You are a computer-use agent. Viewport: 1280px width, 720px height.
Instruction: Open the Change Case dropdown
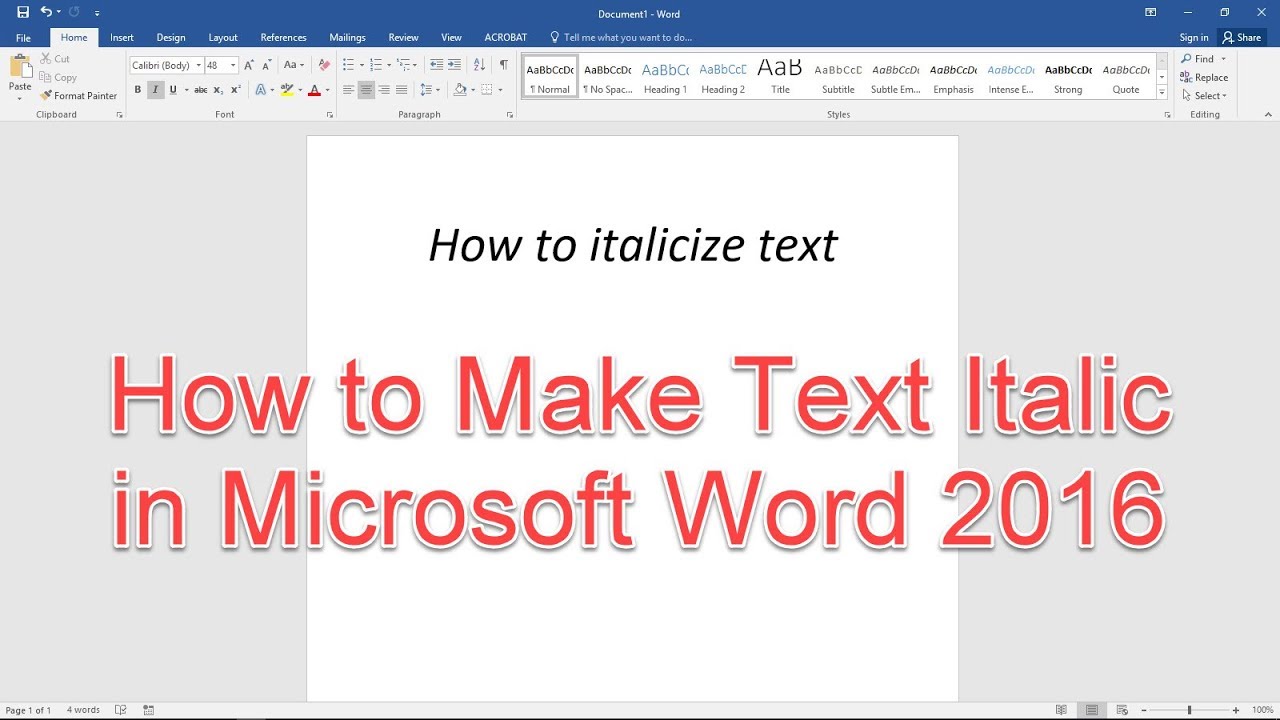click(293, 65)
